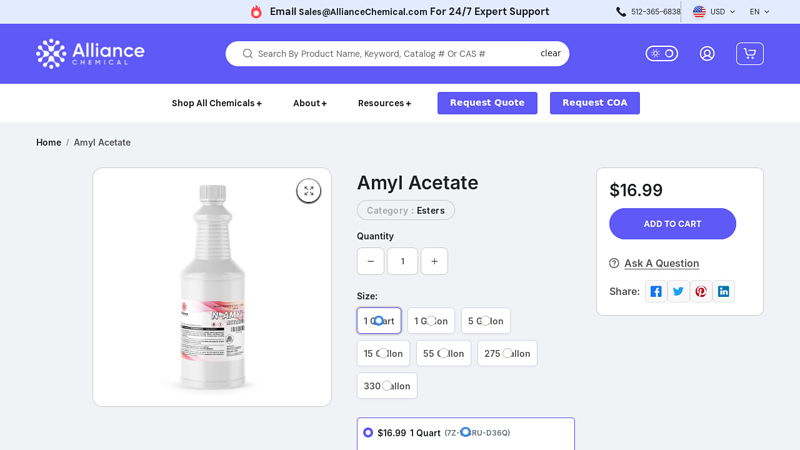Image resolution: width=800 pixels, height=450 pixels.
Task: Toggle light/dark mode switch
Action: (x=662, y=54)
